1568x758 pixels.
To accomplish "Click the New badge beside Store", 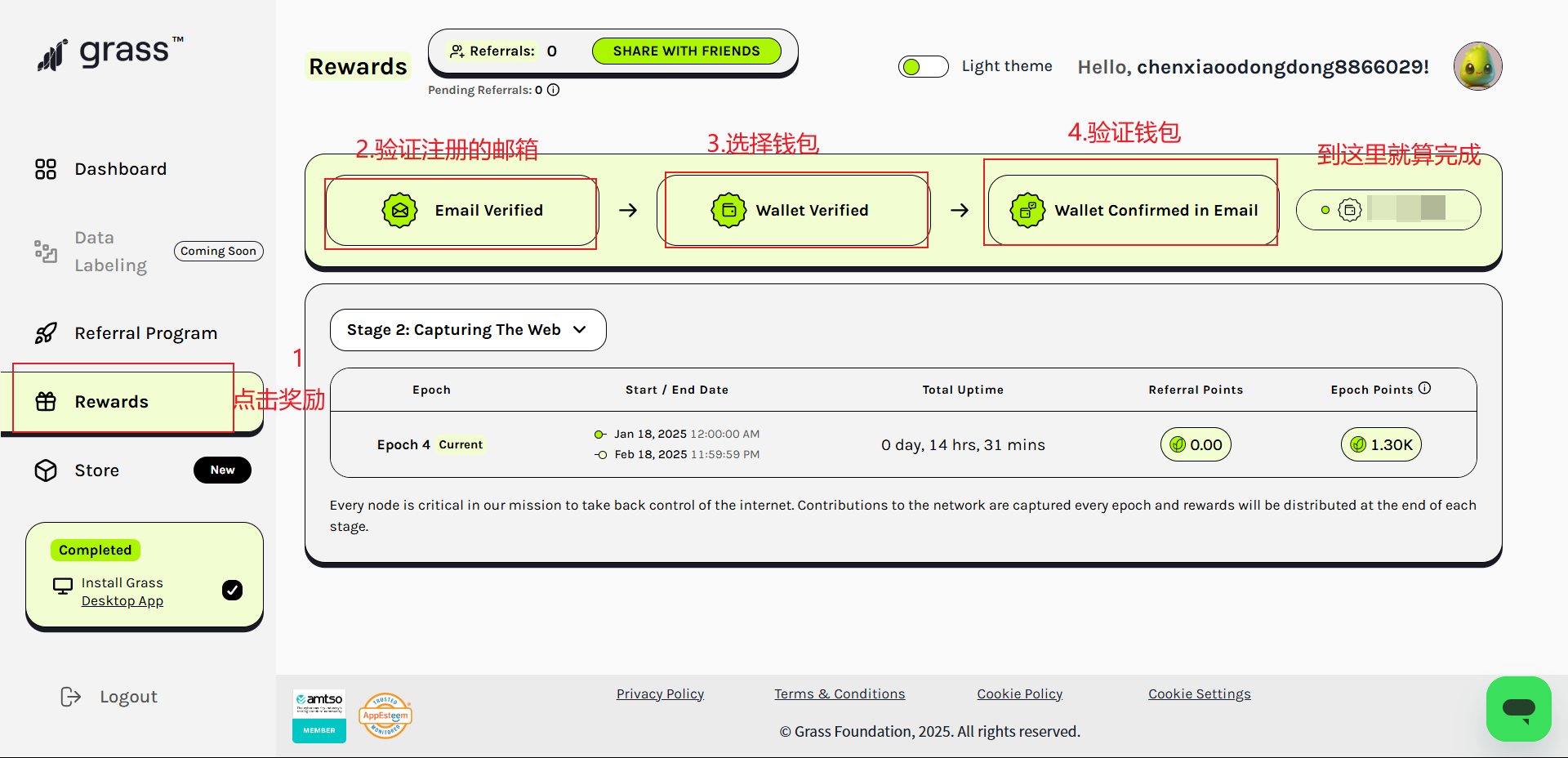I will pyautogui.click(x=222, y=470).
